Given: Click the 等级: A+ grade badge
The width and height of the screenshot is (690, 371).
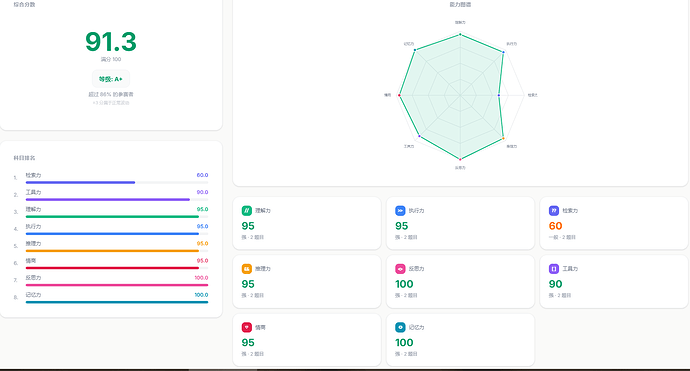Looking at the screenshot, I should (x=111, y=79).
